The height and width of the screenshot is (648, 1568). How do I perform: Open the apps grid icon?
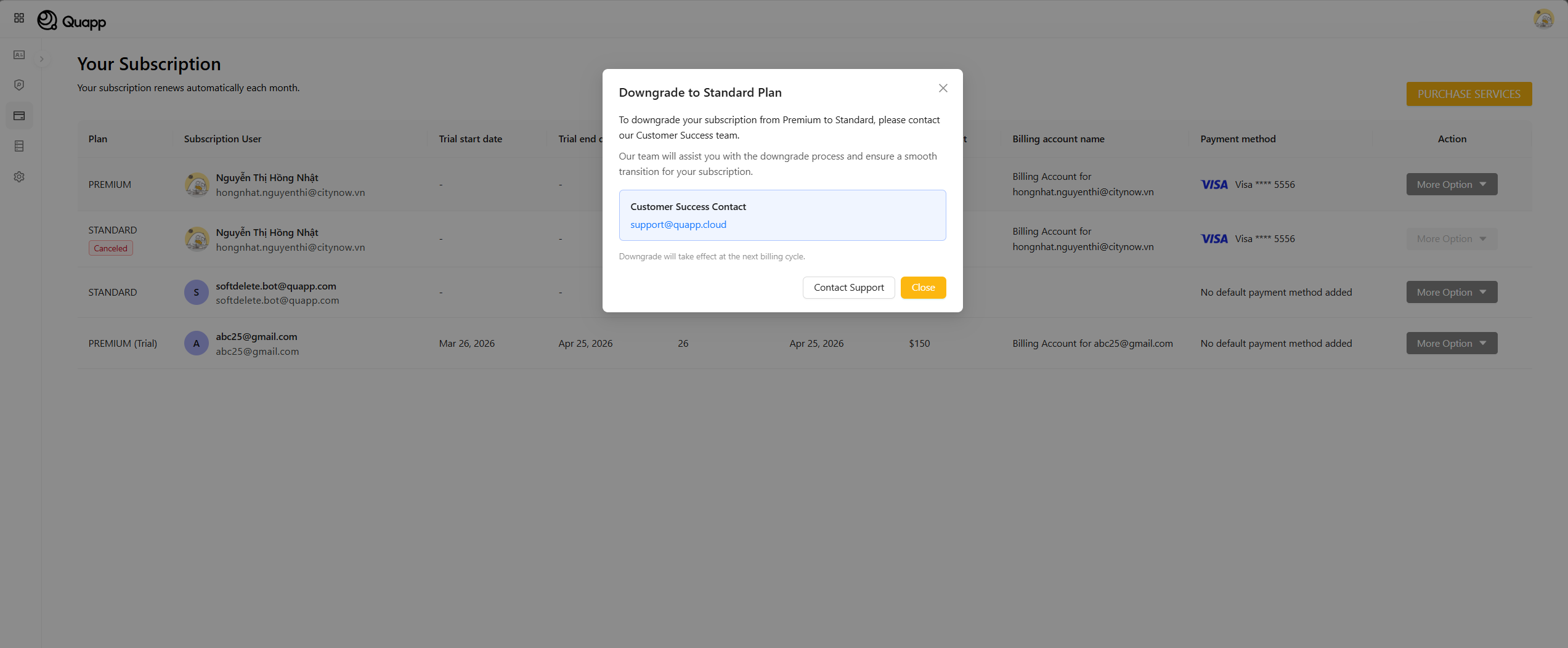pyautogui.click(x=19, y=18)
